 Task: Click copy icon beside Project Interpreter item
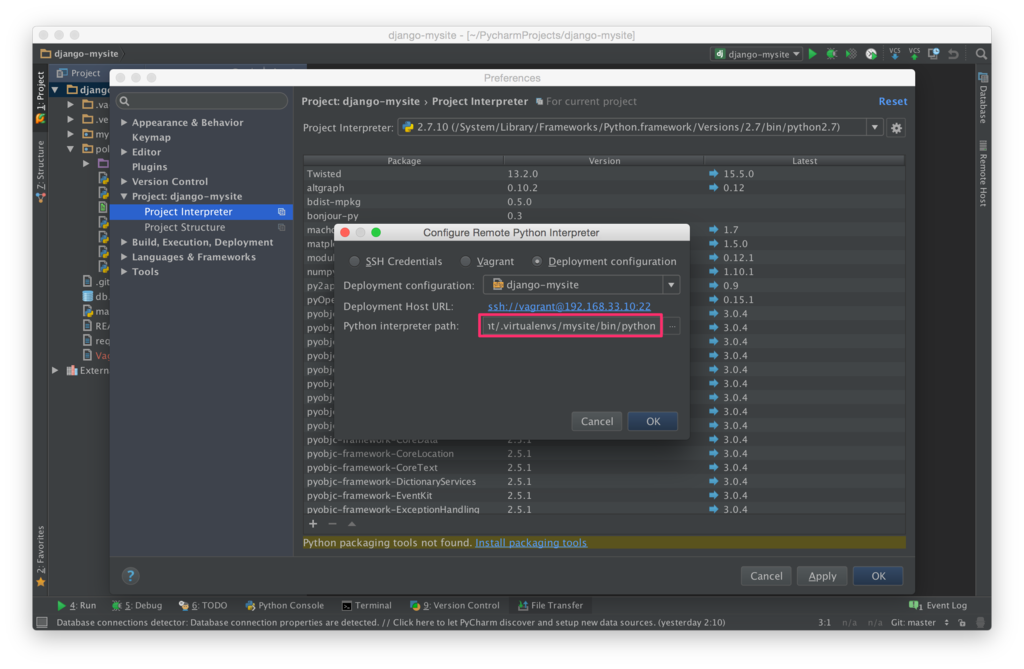click(x=281, y=212)
